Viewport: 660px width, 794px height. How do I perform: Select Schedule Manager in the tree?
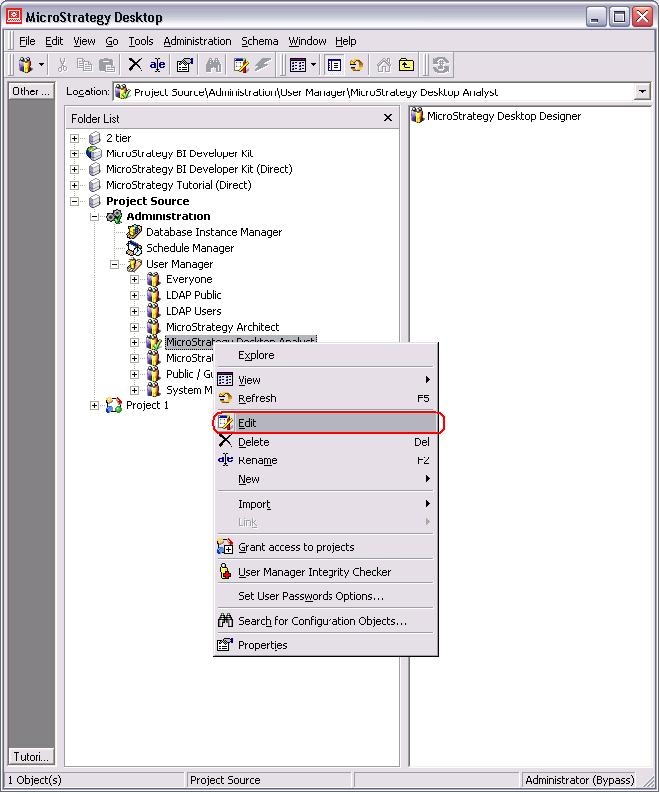[189, 248]
